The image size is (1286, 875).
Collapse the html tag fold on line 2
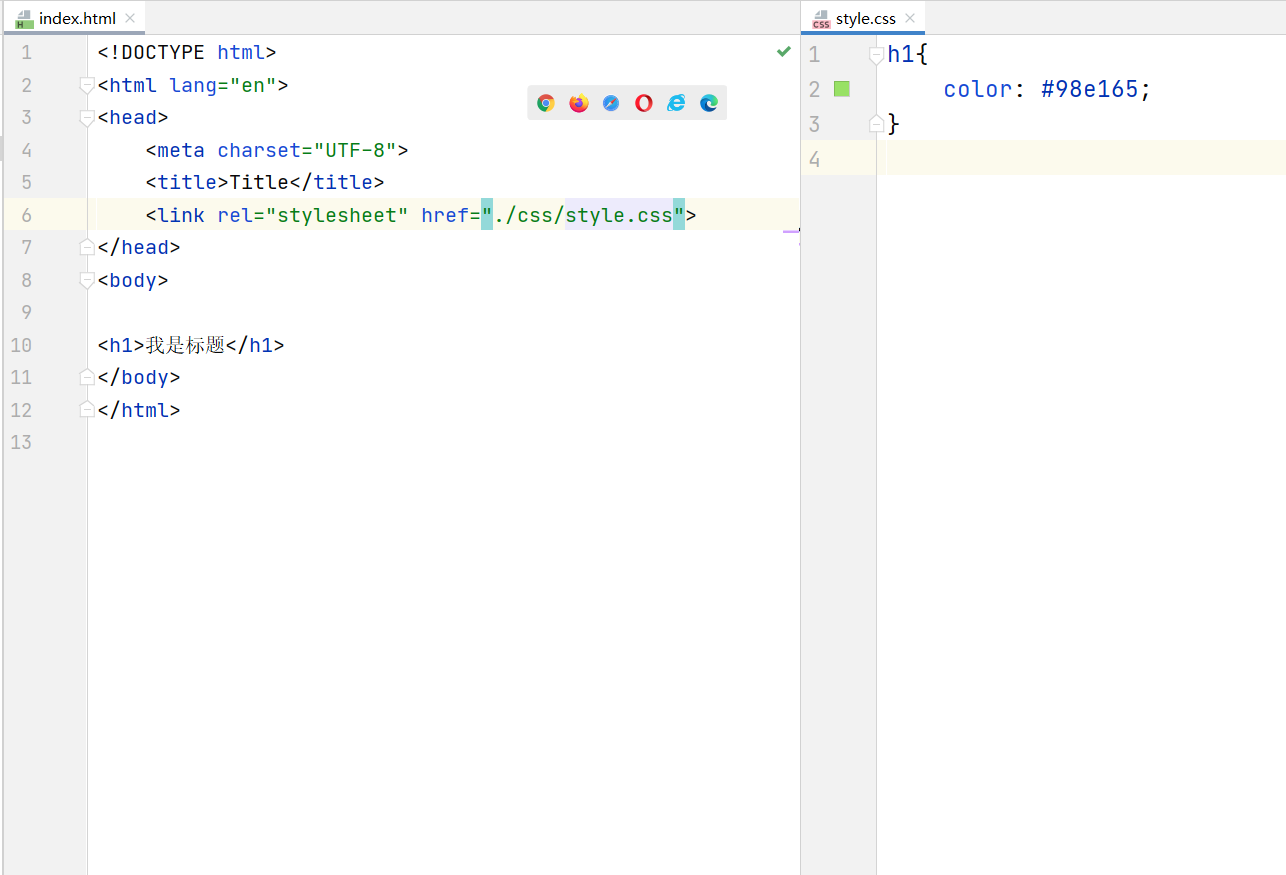(87, 86)
